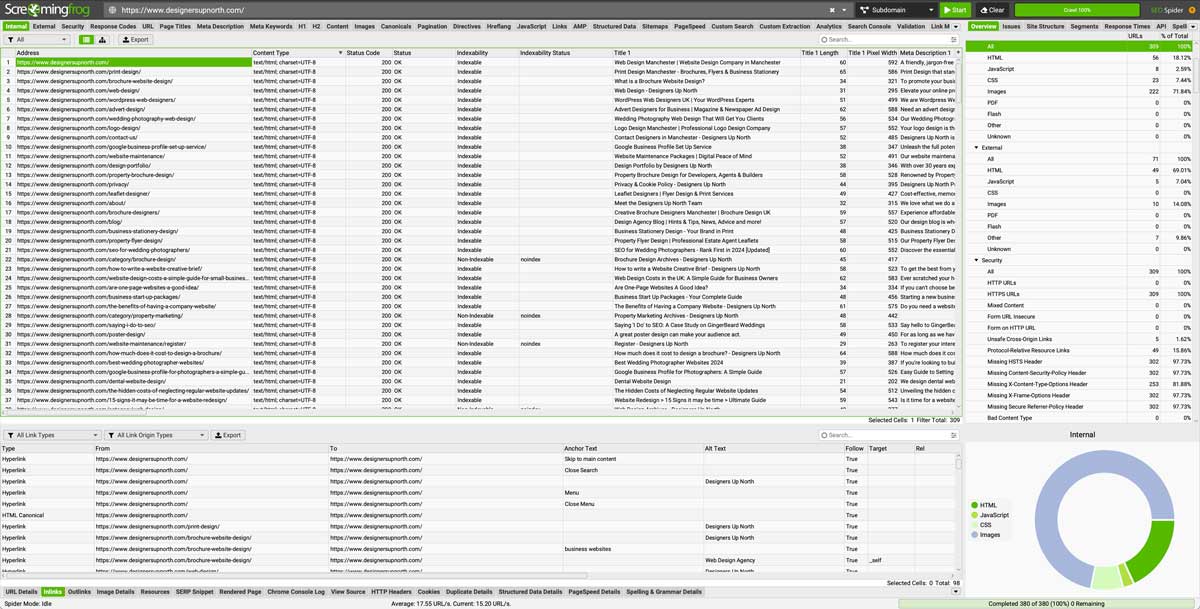The image size is (1200, 609).
Task: Open the All filter dropdown above the table
Action: pyautogui.click(x=38, y=40)
